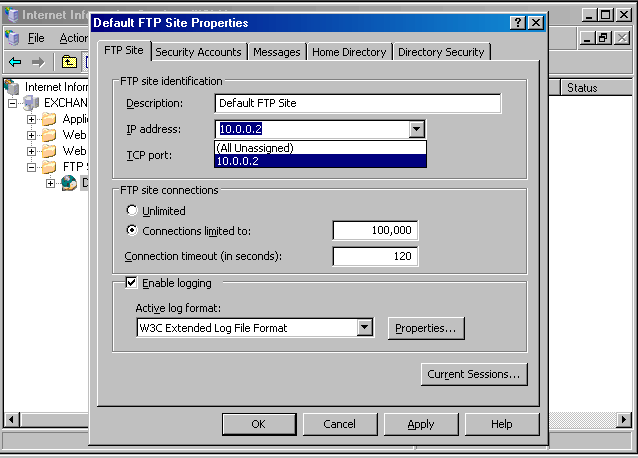
Task: Click the dialog's question mark help icon
Action: (517, 22)
